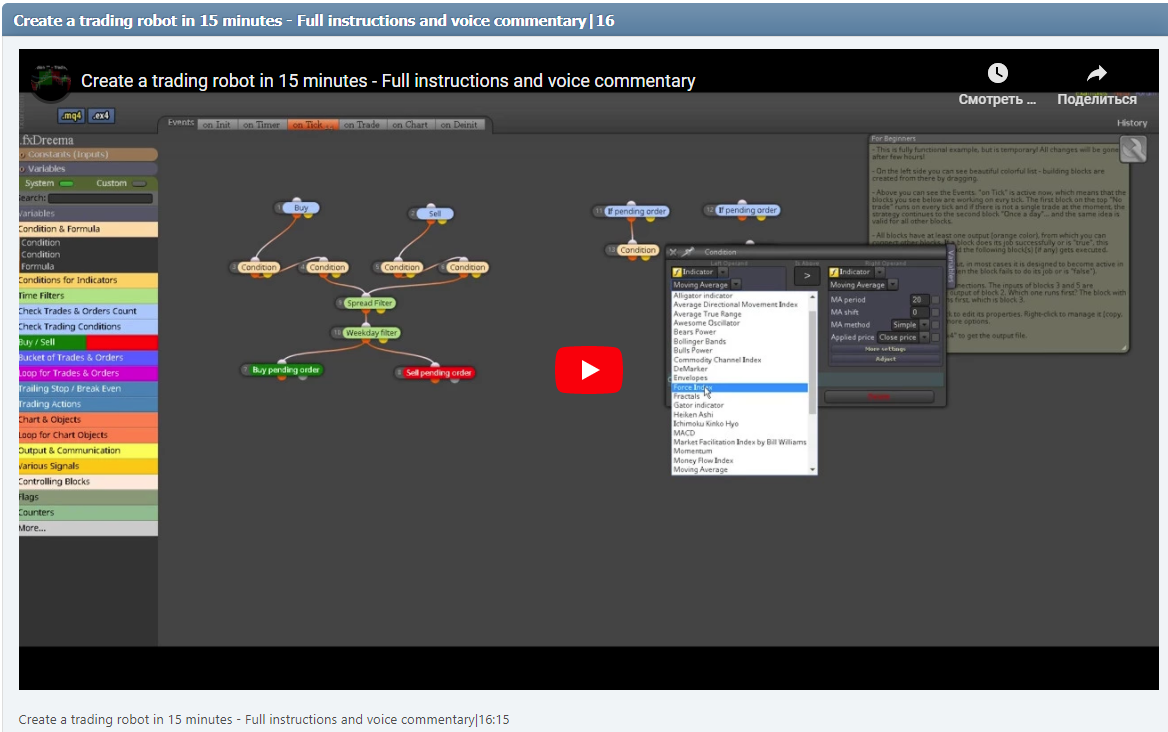Click the pin icon on the Condition dialog

coord(688,252)
